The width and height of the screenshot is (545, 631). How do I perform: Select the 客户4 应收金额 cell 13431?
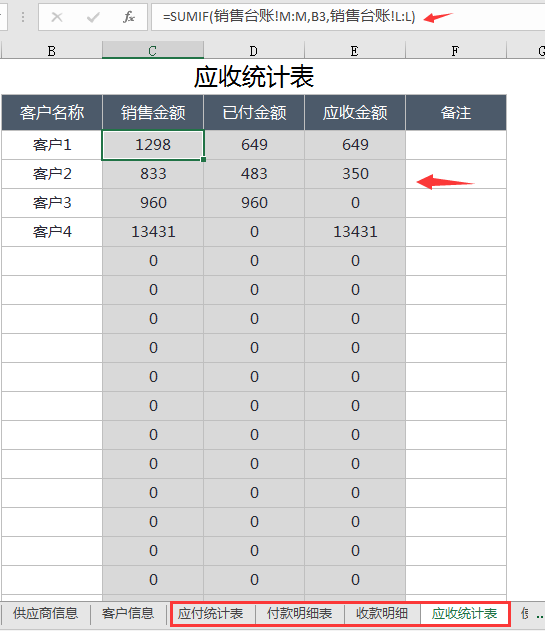355,232
